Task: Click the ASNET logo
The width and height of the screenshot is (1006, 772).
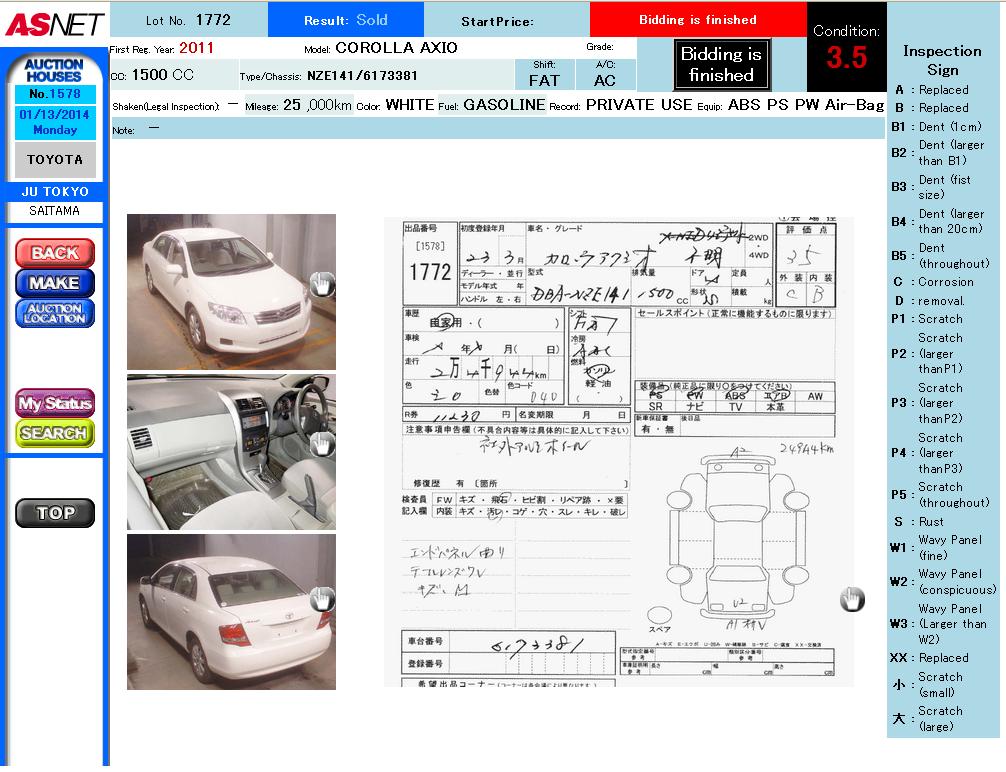Action: pos(53,23)
